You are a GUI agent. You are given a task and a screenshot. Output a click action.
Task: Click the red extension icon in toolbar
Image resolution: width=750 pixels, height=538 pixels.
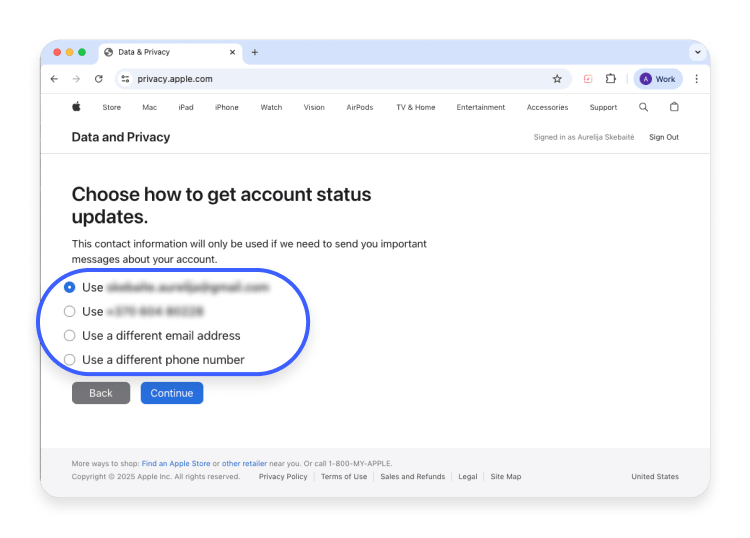point(588,79)
